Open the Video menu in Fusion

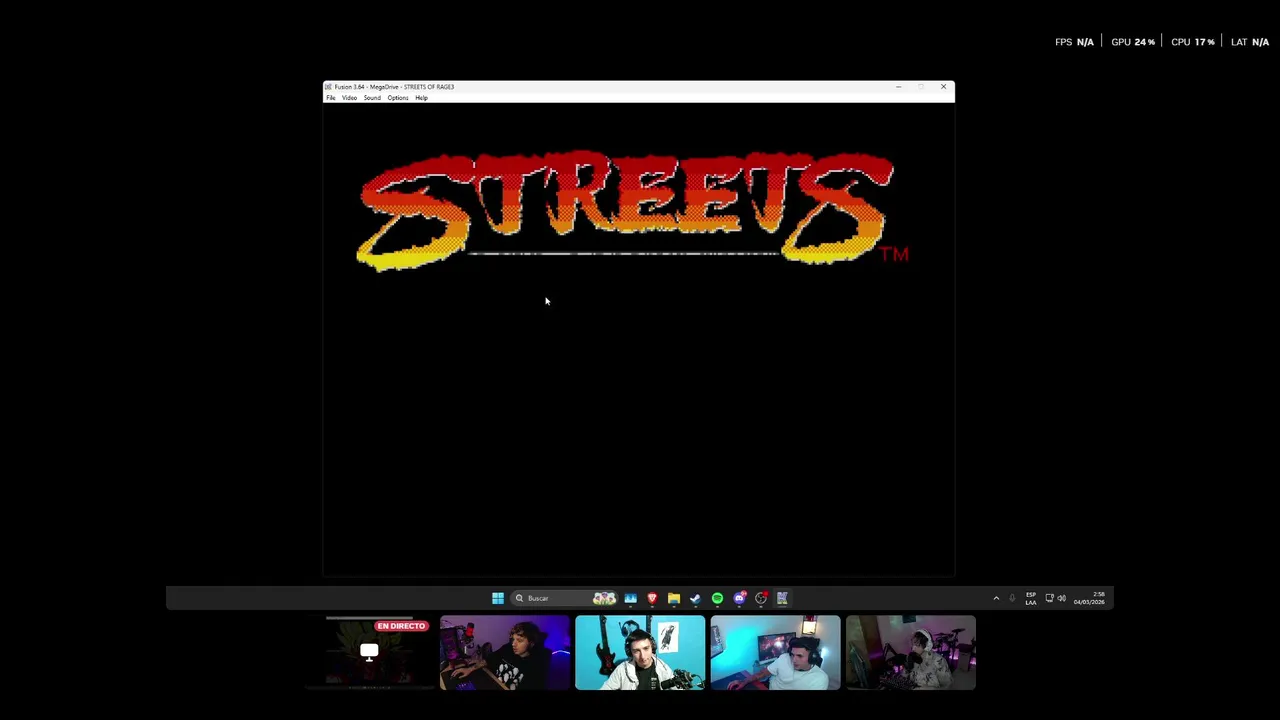tap(350, 98)
